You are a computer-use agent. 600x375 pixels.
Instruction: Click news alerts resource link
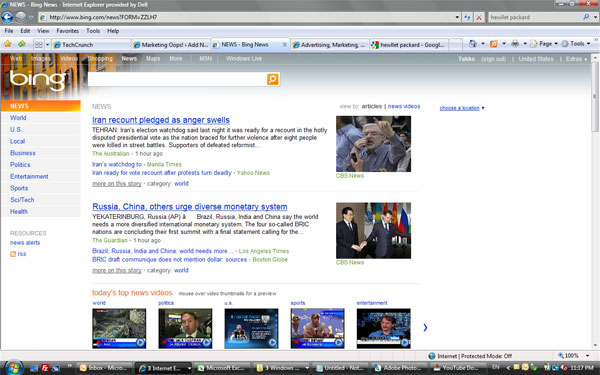25,243
